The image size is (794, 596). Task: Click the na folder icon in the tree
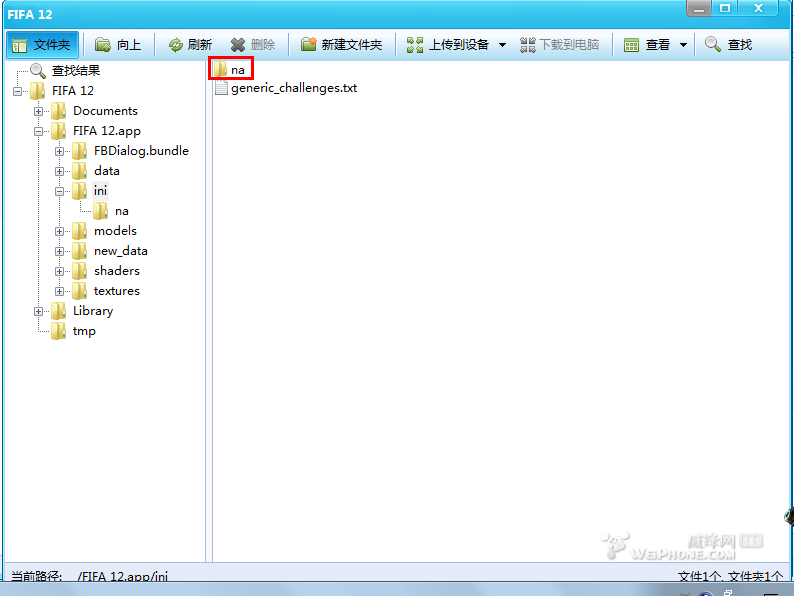click(100, 211)
